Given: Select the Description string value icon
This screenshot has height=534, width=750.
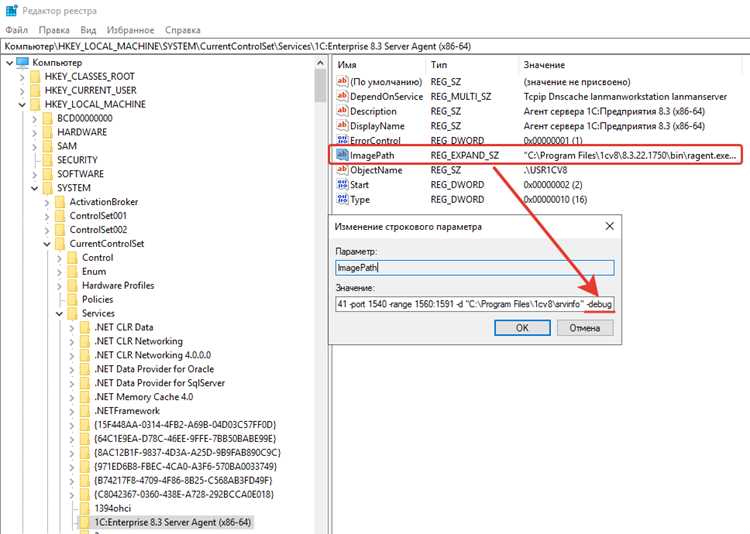Looking at the screenshot, I should tap(342, 111).
